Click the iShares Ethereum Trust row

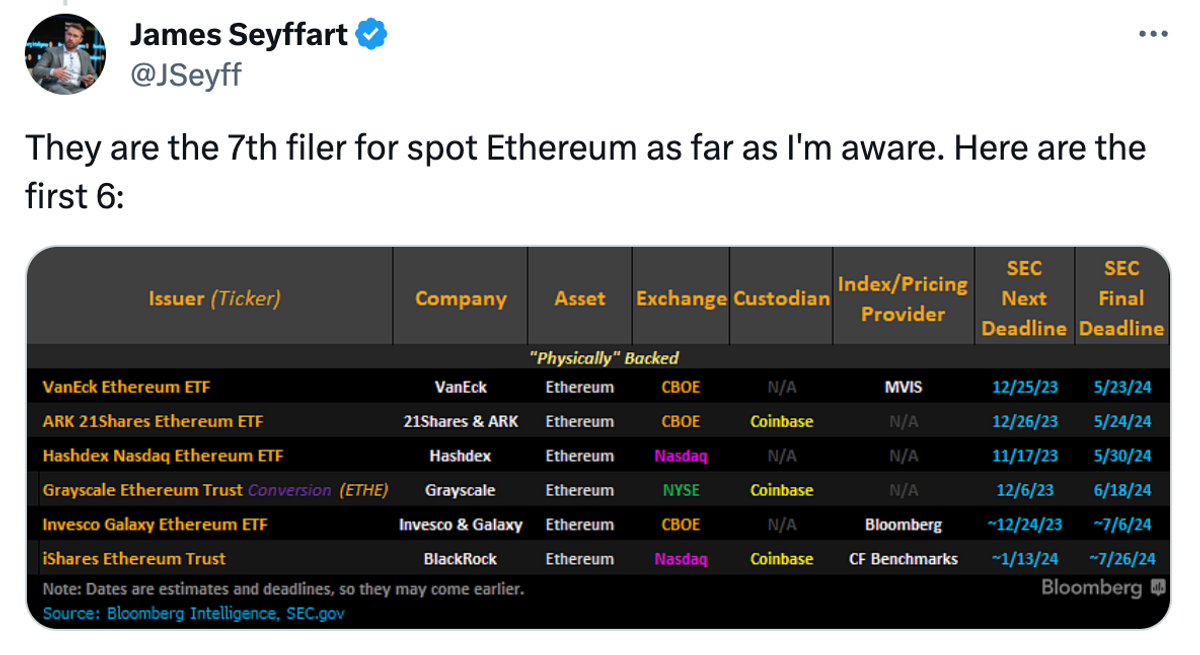[x=597, y=559]
